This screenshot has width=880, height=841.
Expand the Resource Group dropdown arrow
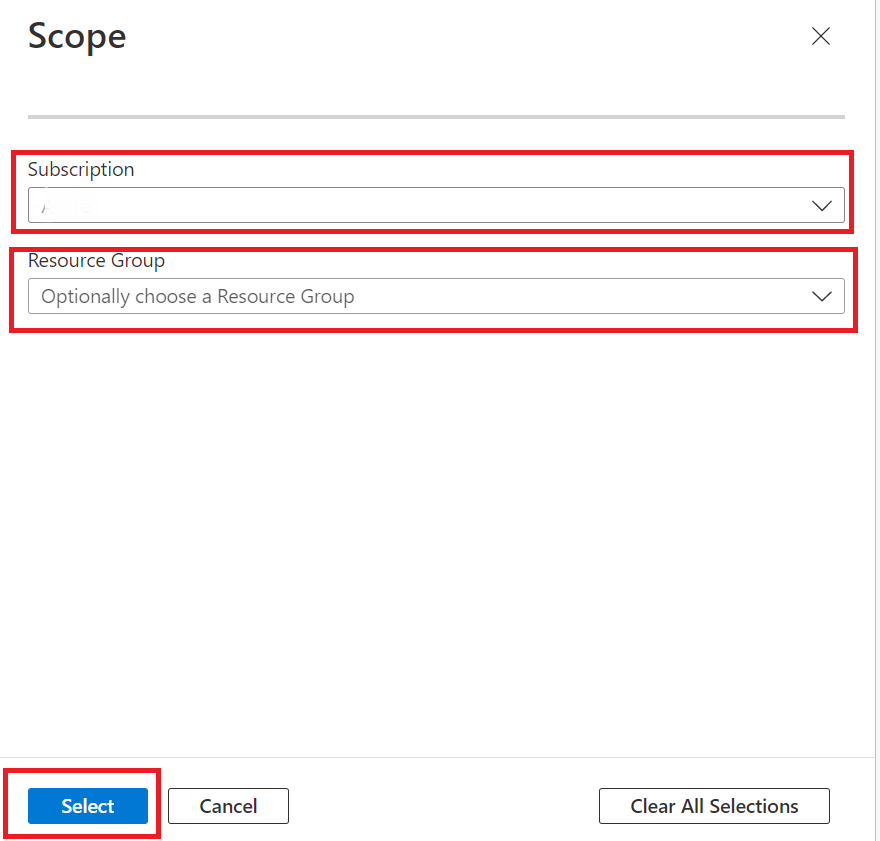pyautogui.click(x=822, y=296)
